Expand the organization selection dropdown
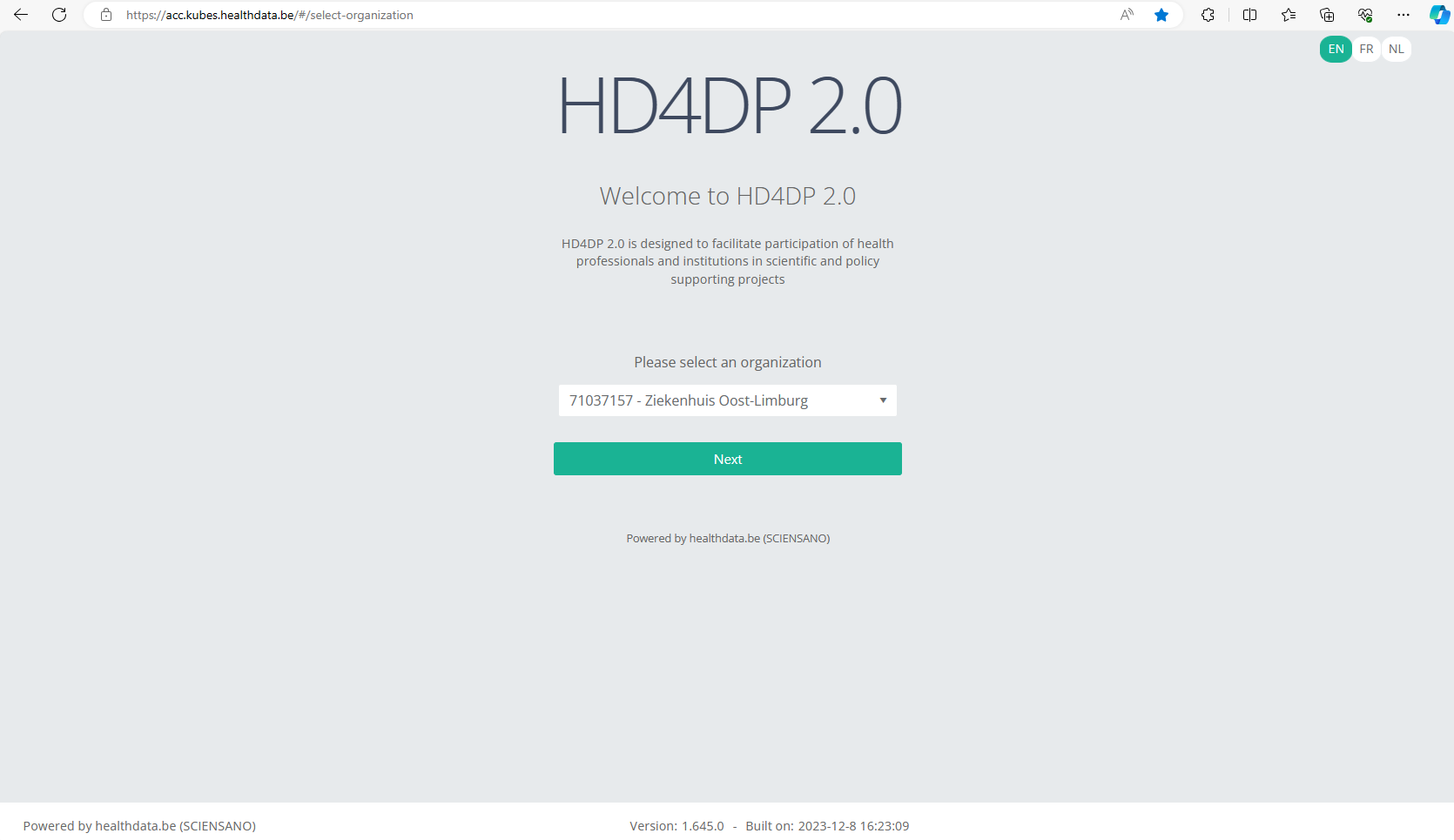This screenshot has height=840, width=1454. coord(727,400)
